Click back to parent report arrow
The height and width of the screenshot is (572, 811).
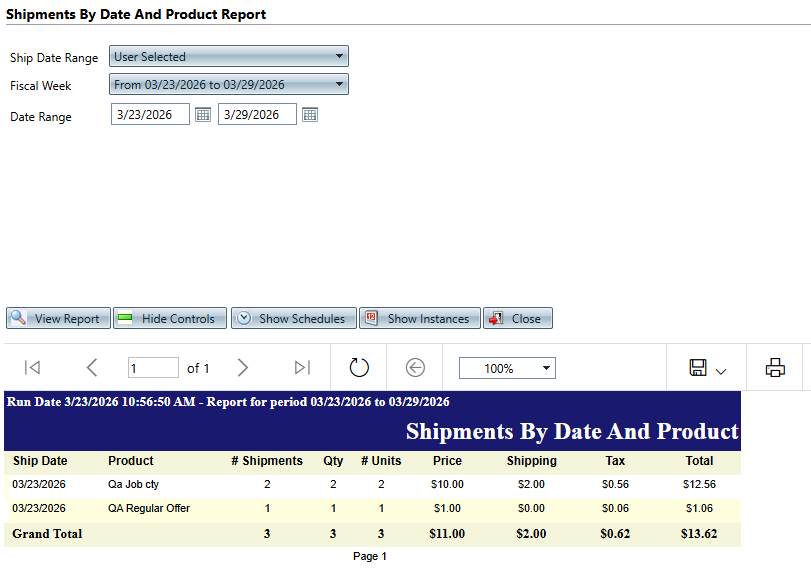coord(415,368)
